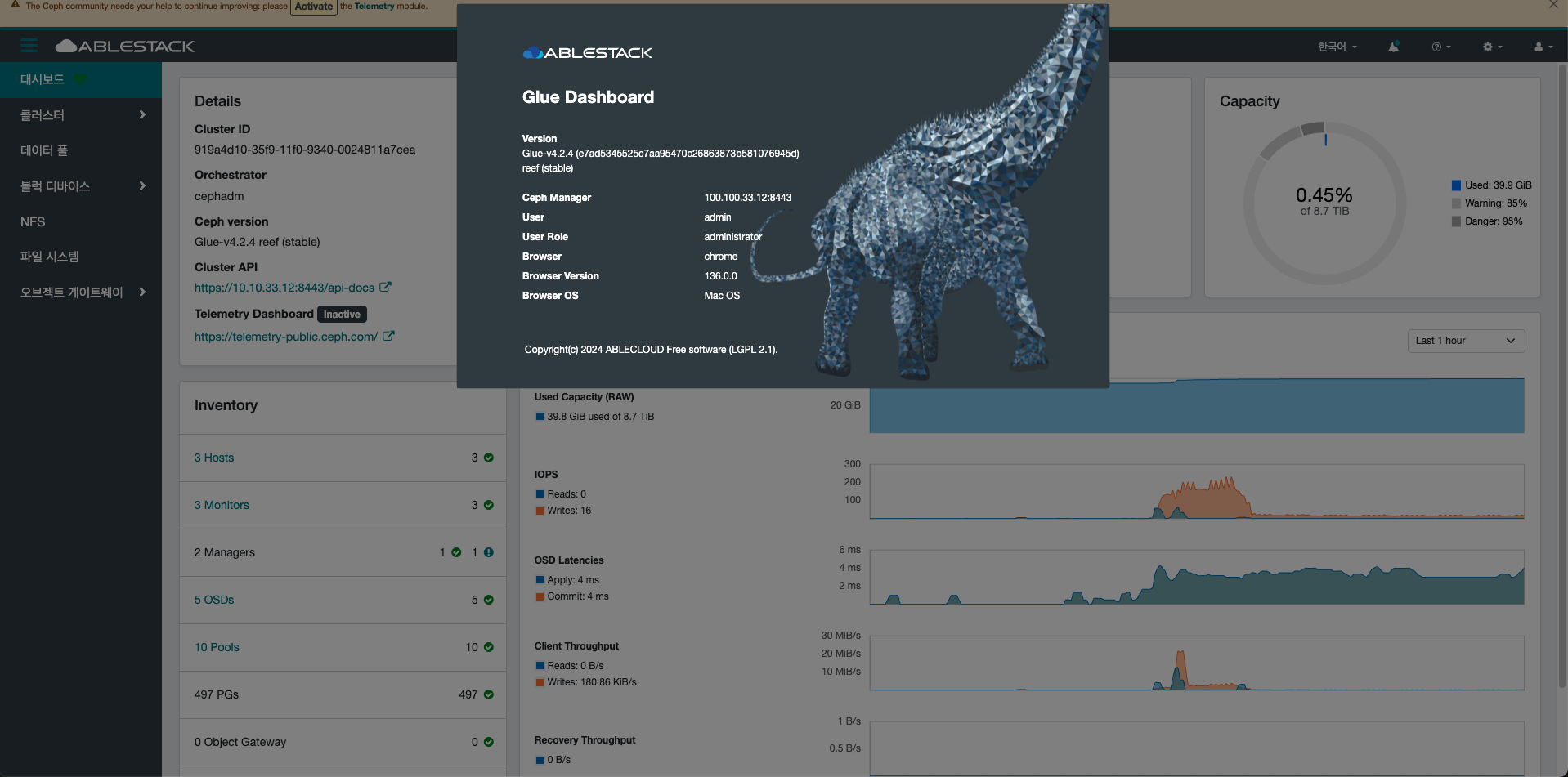This screenshot has width=1568, height=777.
Task: Open NFS in the sidebar
Action: tap(81, 221)
